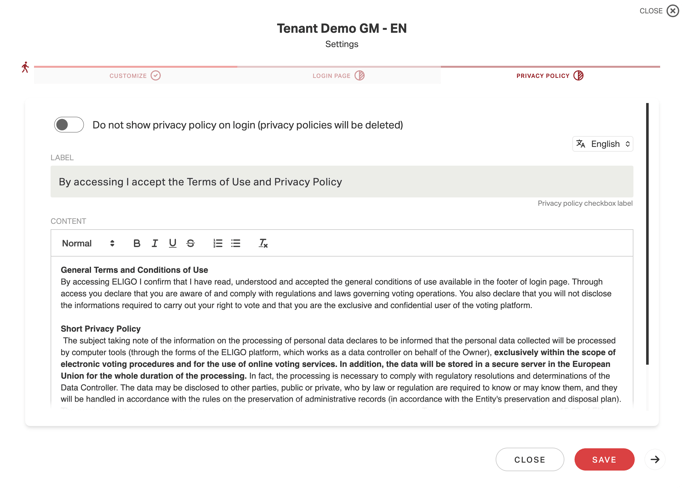Viewport: 684px width, 489px height.
Task: Click the CONTENT section label
Action: pyautogui.click(x=68, y=221)
